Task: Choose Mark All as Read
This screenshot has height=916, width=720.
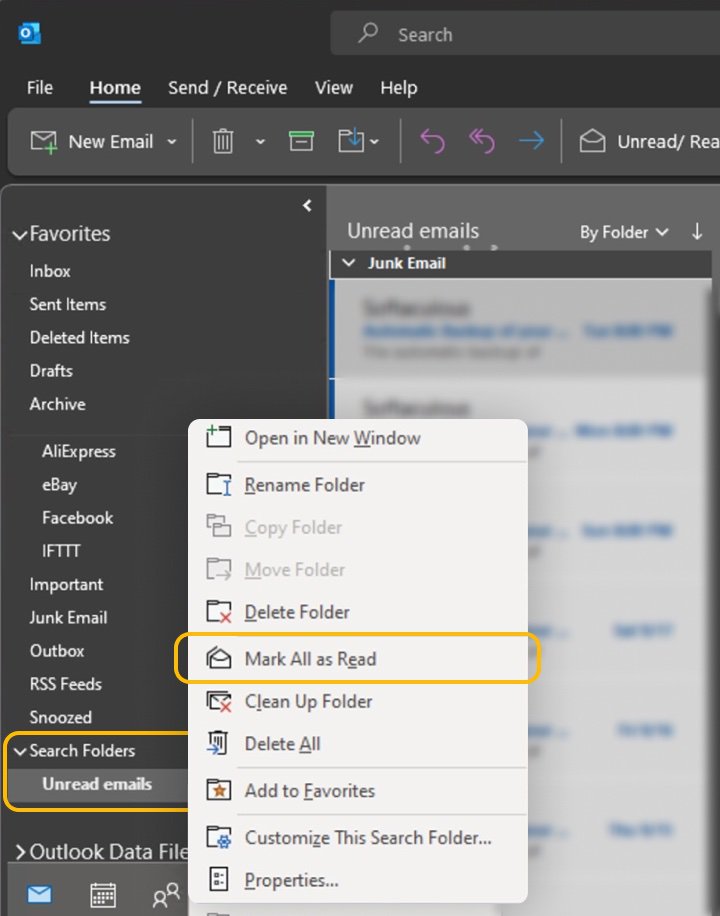Action: click(x=358, y=659)
